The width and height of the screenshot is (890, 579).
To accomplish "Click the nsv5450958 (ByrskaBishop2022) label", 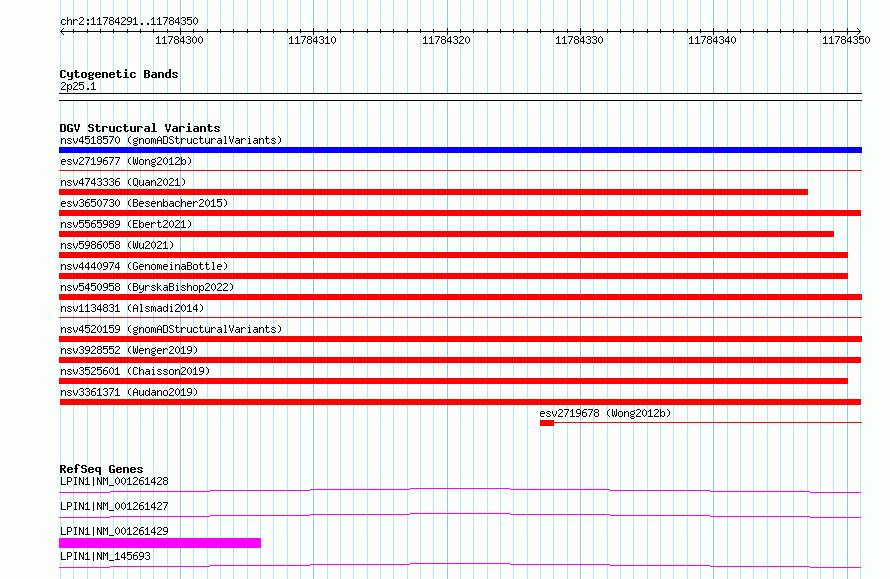I will click(x=147, y=287).
